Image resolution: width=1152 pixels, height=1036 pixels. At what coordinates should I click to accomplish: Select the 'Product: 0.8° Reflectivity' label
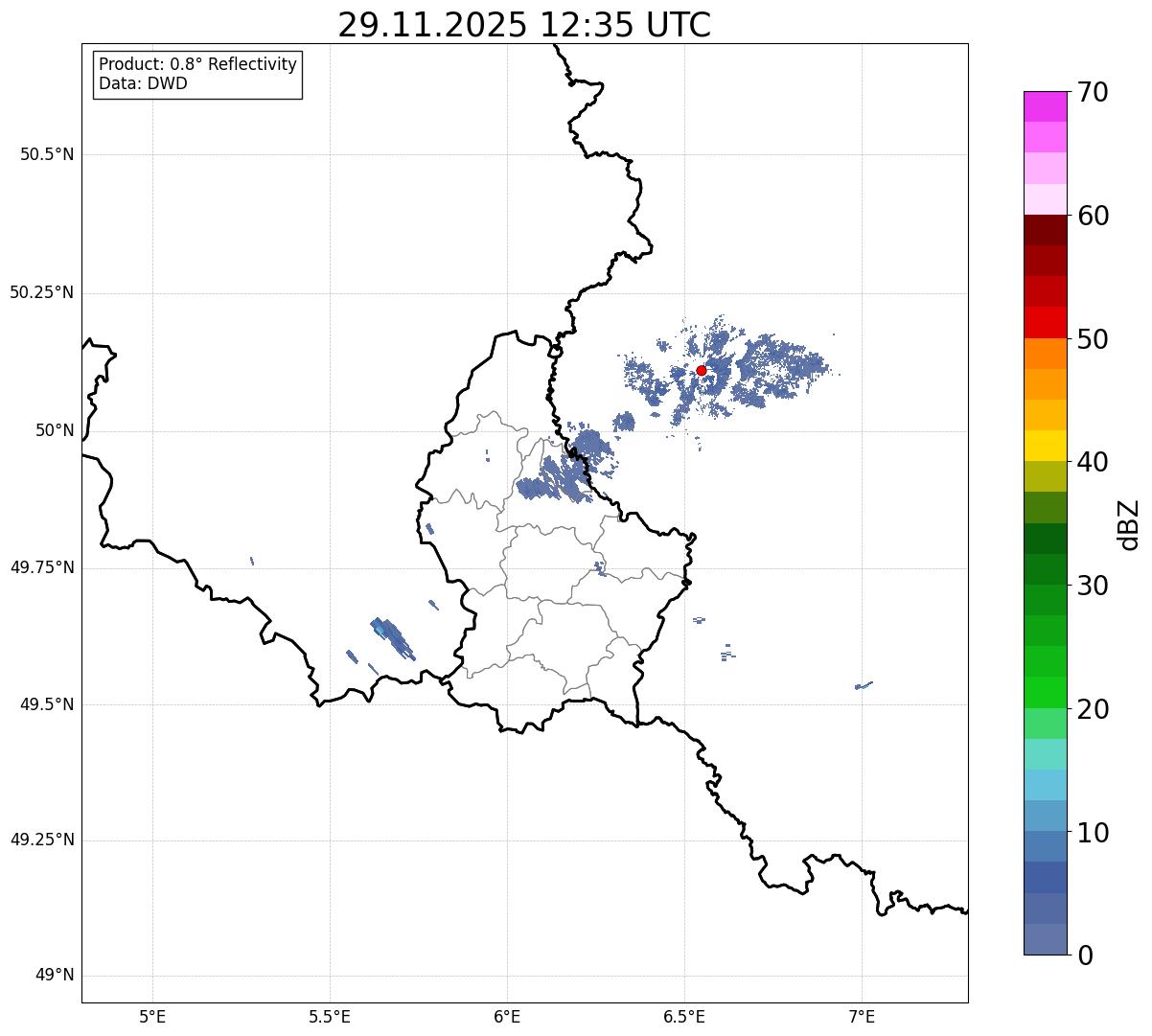(198, 64)
